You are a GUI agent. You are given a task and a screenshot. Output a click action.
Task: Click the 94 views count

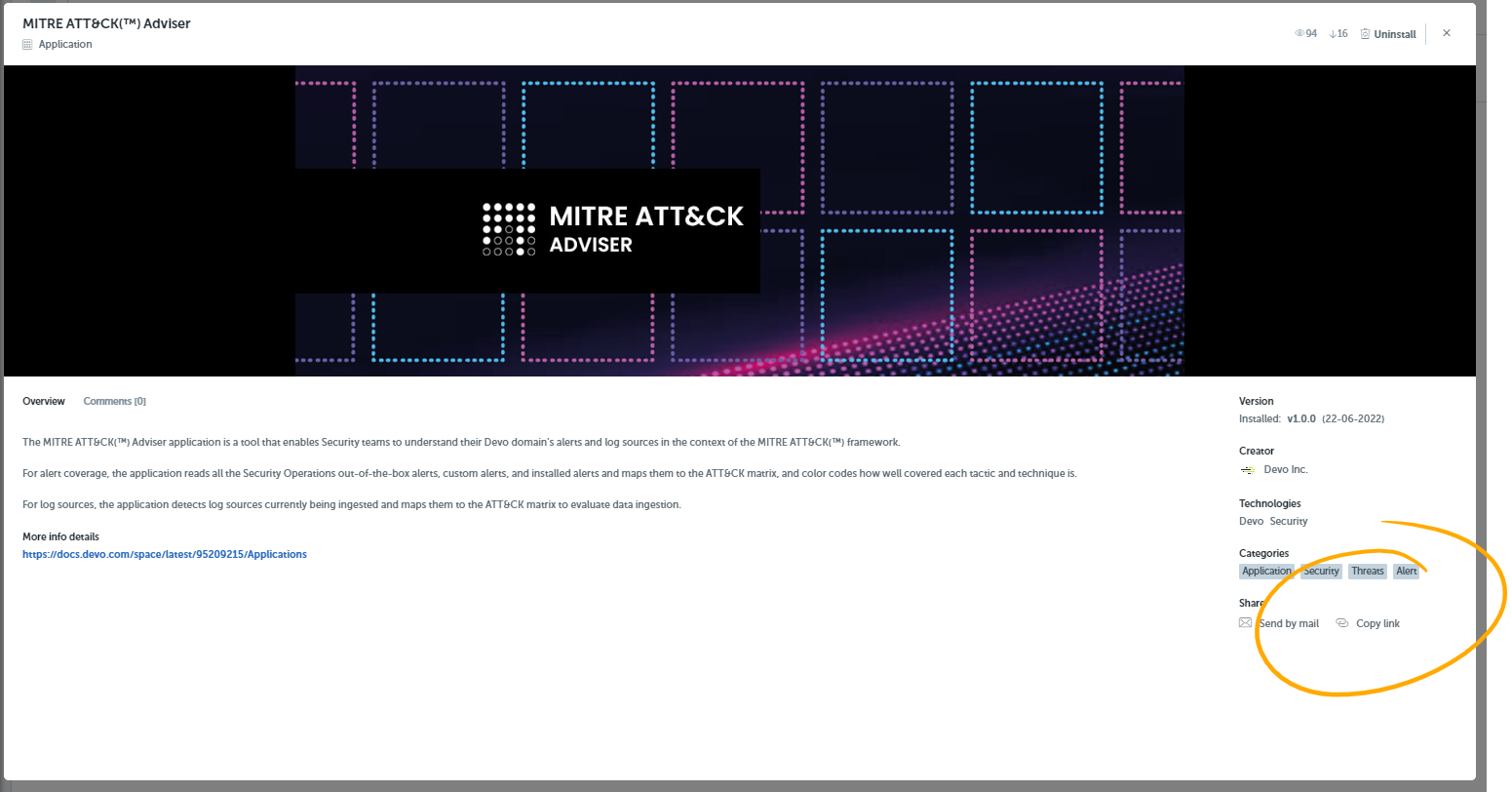pos(1311,33)
